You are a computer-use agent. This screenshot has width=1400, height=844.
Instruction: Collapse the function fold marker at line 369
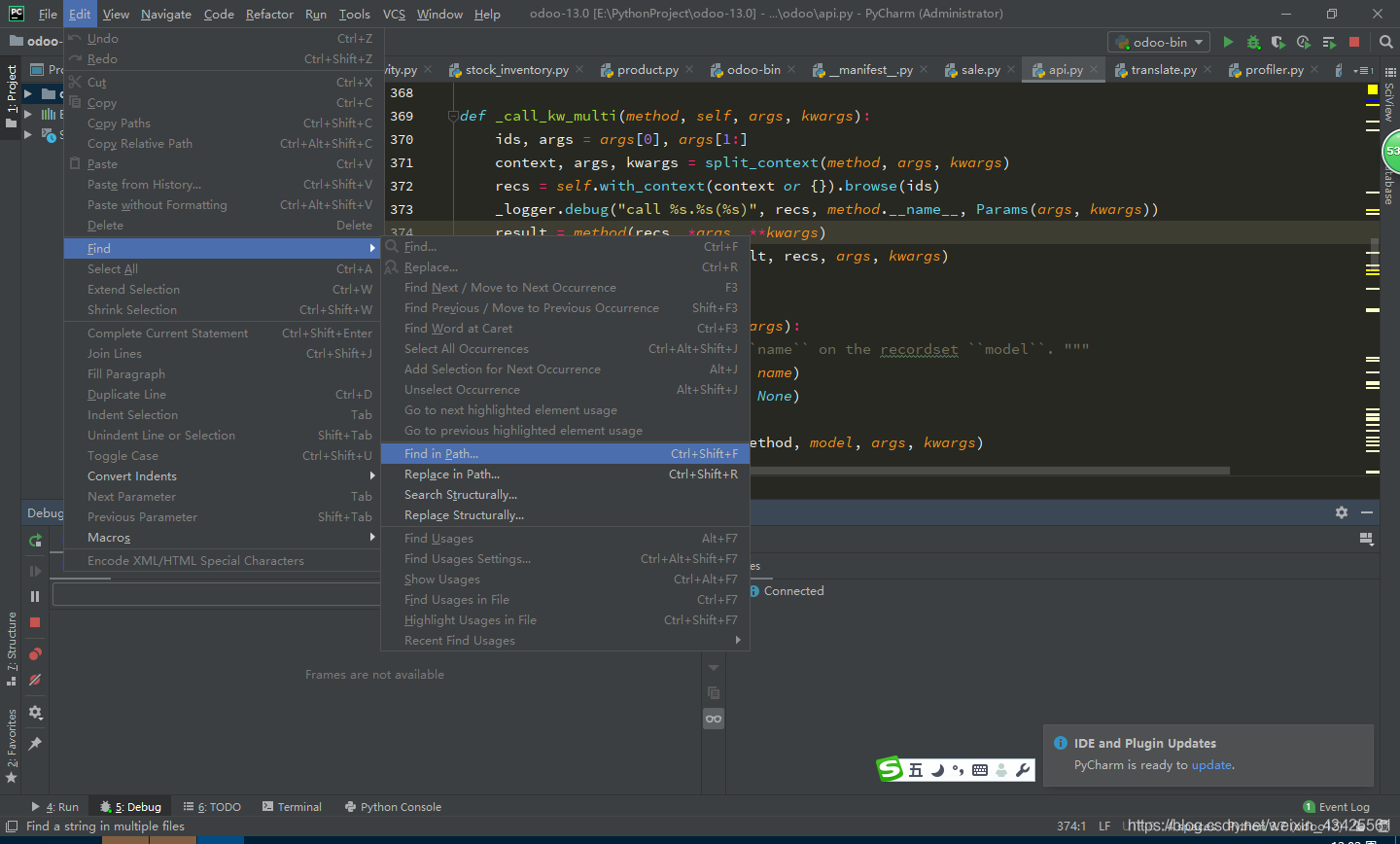click(x=452, y=116)
